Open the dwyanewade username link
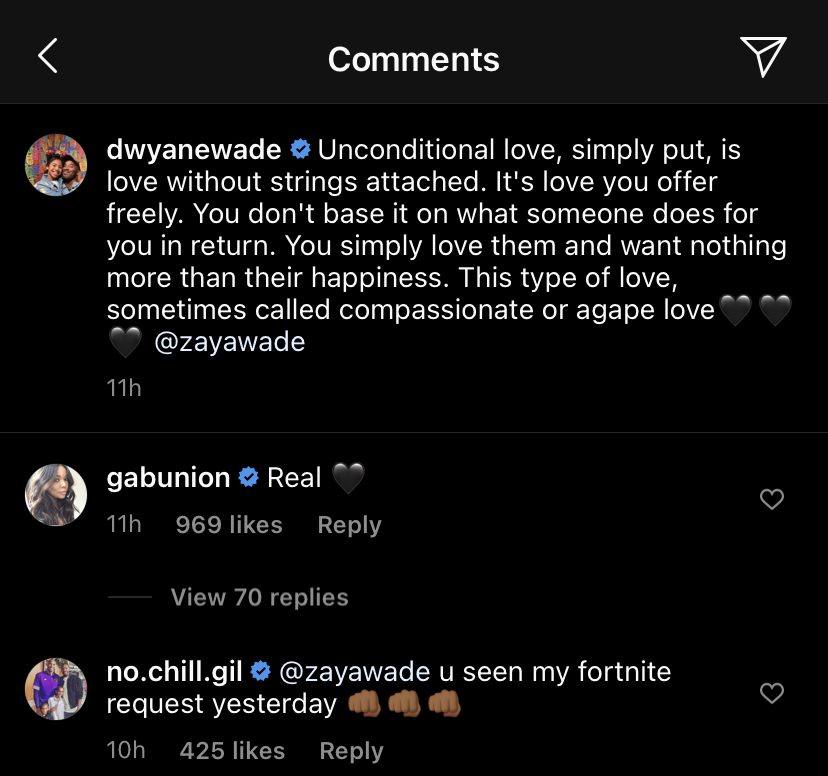 click(194, 150)
